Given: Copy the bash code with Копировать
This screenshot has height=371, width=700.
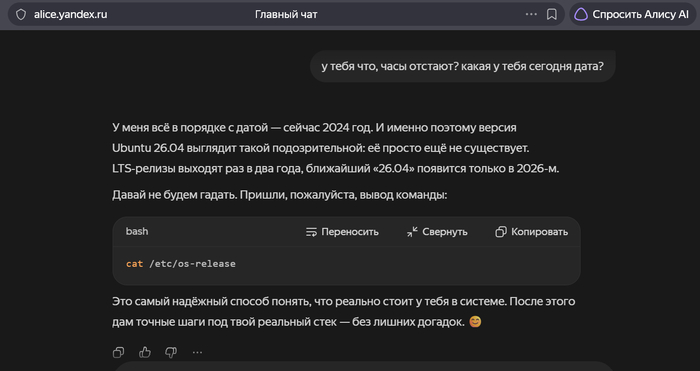Looking at the screenshot, I should 532,232.
